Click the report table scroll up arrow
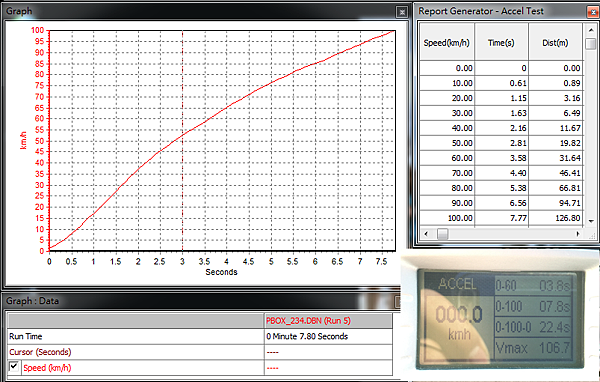The width and height of the screenshot is (600, 382). coord(591,30)
